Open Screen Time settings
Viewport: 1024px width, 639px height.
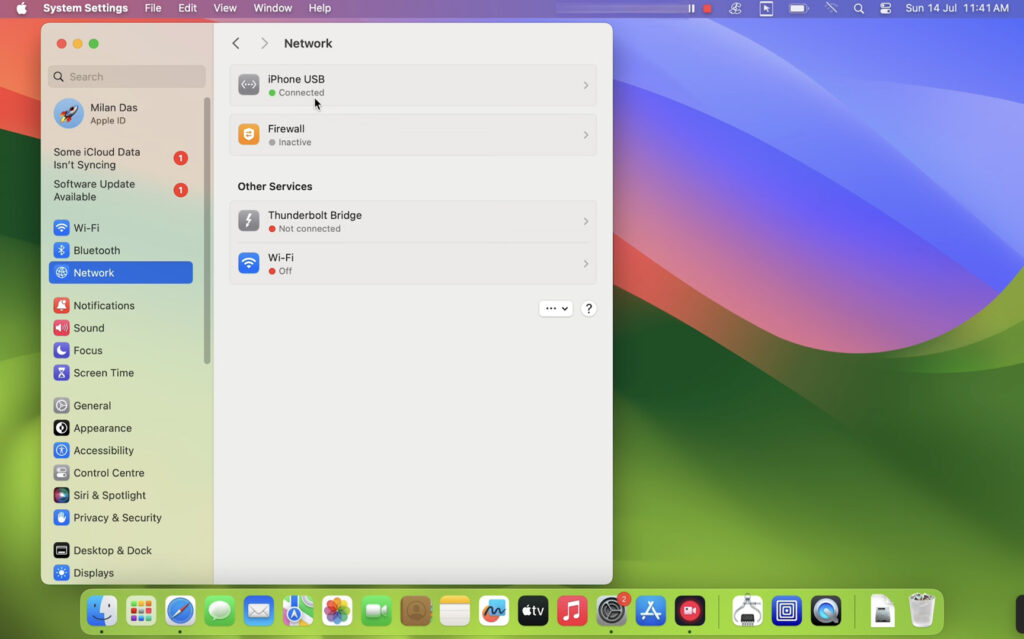102,373
